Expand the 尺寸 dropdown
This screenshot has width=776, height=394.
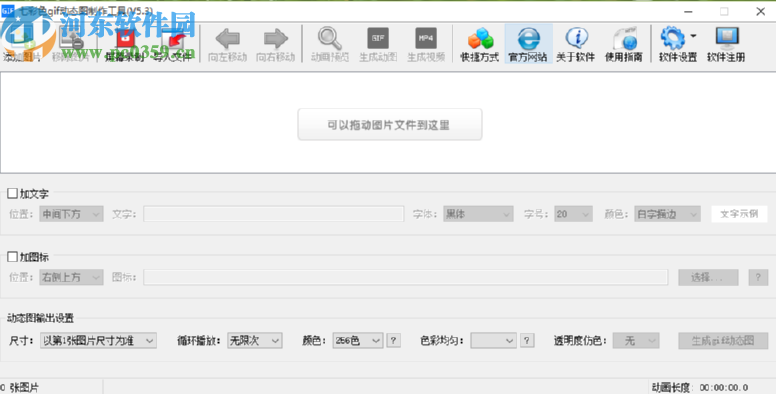[98, 341]
